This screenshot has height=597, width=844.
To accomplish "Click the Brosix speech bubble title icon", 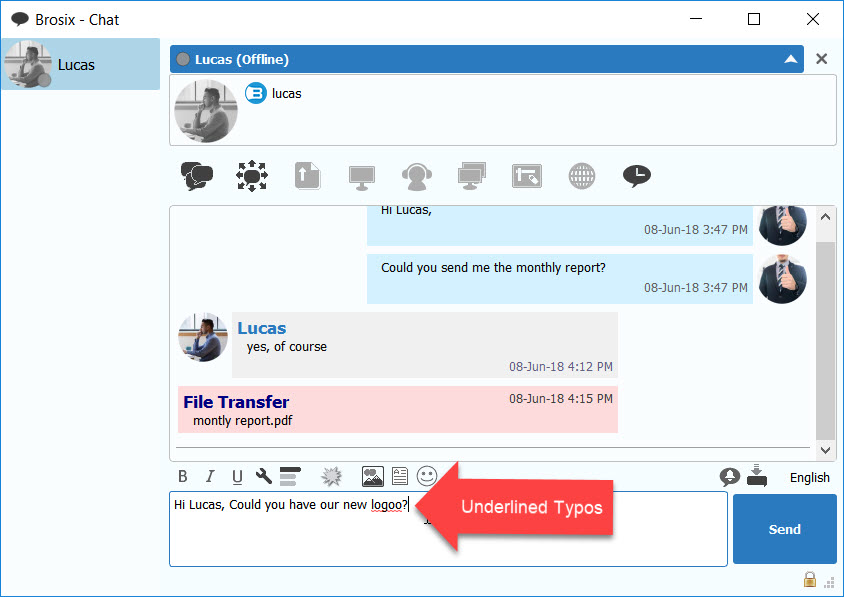I will (20, 19).
